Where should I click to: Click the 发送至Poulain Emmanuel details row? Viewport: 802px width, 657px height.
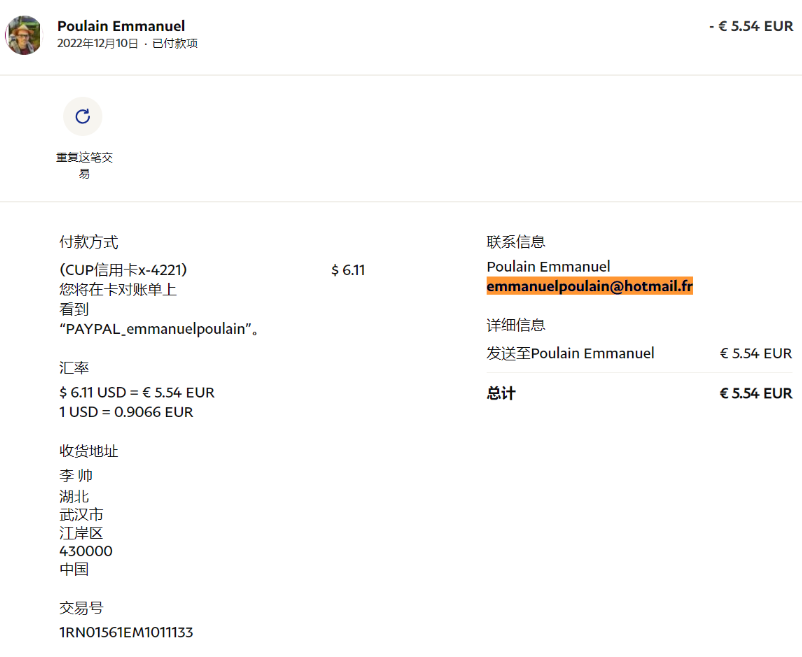571,353
